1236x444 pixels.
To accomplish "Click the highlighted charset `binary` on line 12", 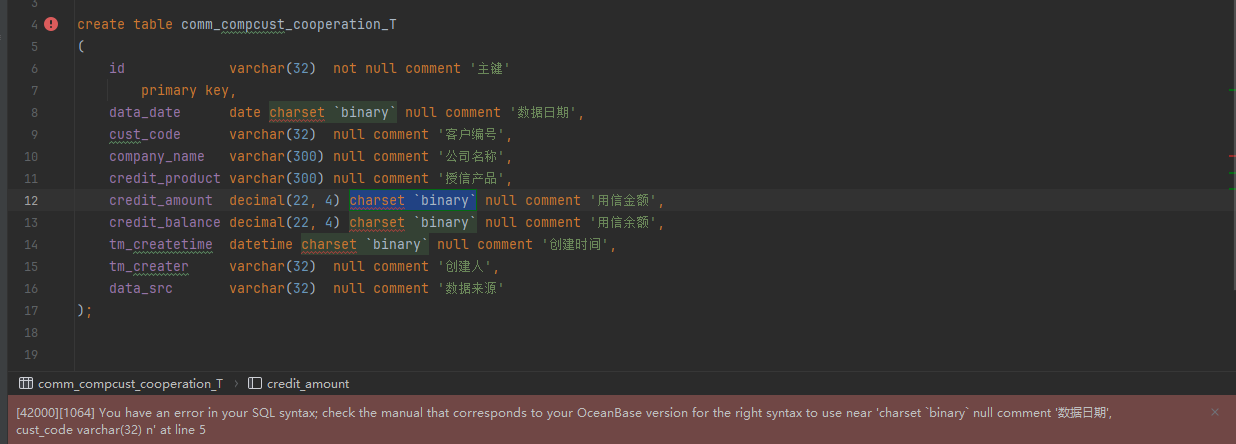I will pyautogui.click(x=413, y=201).
